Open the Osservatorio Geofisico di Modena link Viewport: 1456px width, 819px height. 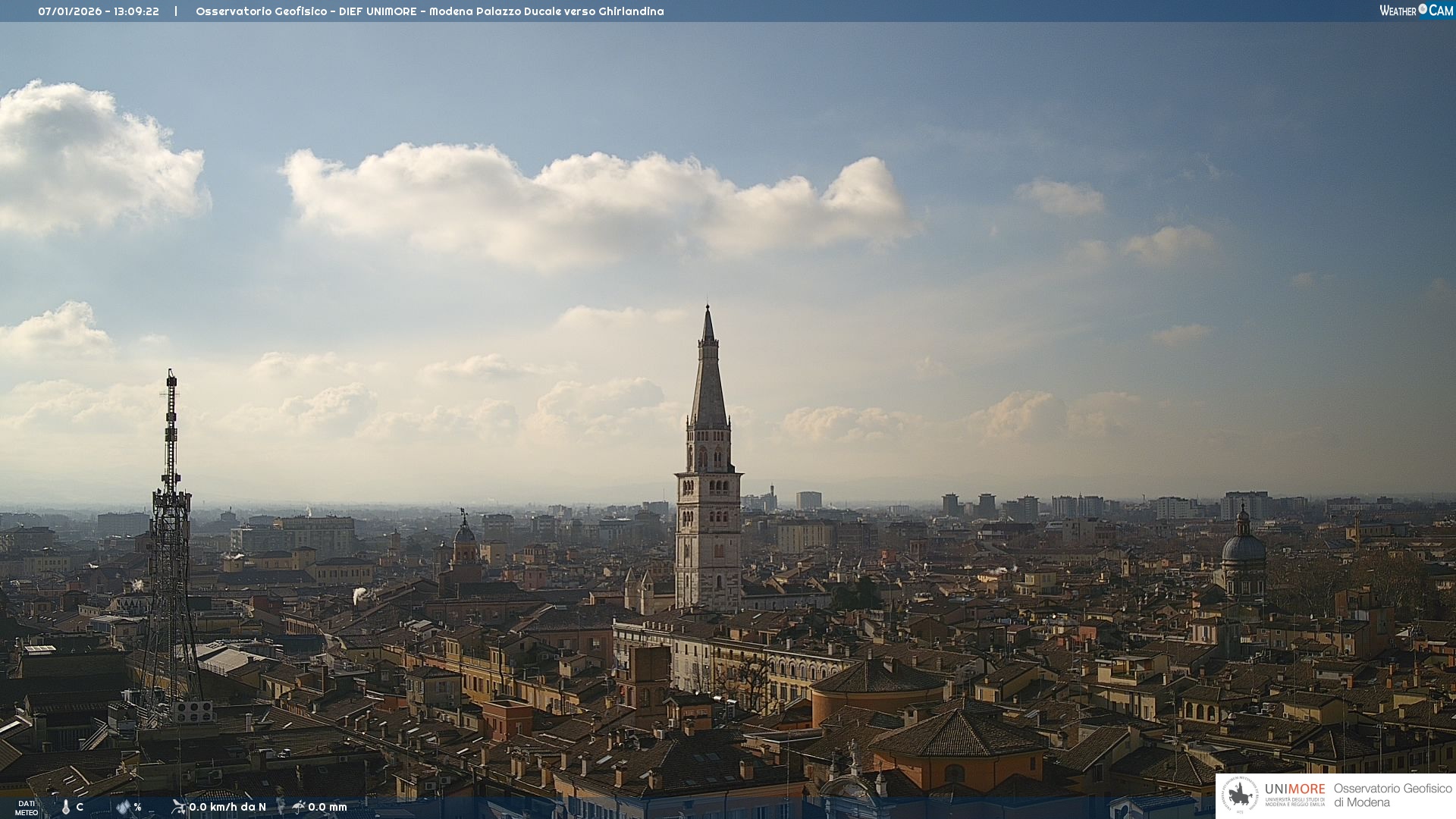point(1392,795)
